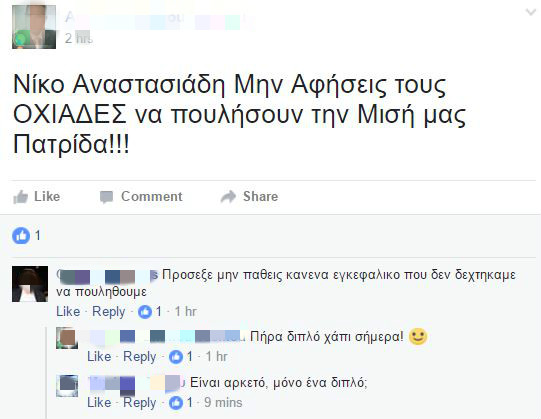
Task: Reply to the 'Πήρα διπλό χάπι σήμερα' comment
Action: (x=140, y=357)
